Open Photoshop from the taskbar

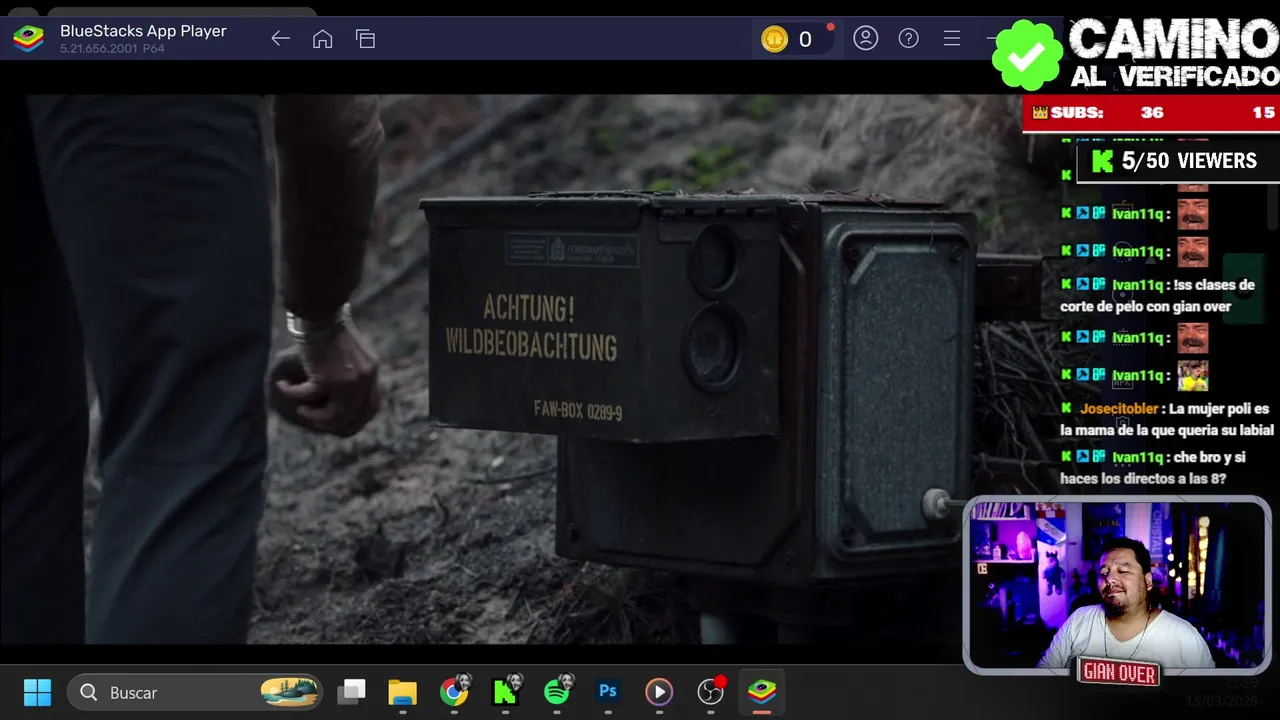click(608, 691)
